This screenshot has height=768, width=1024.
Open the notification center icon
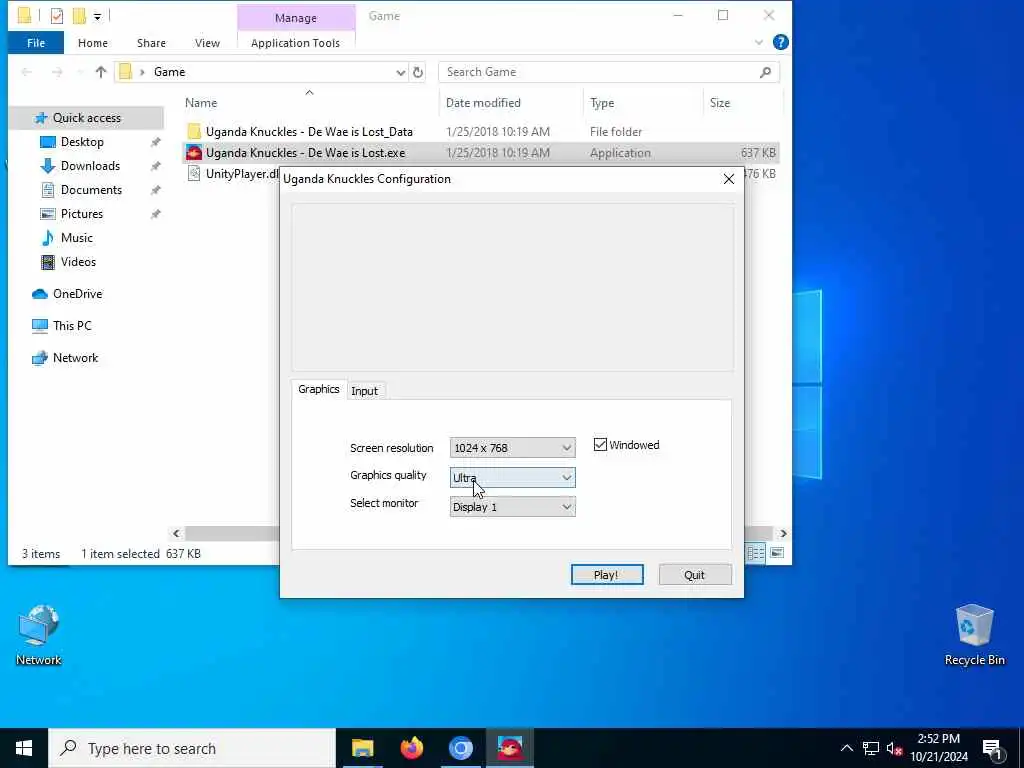tap(993, 749)
